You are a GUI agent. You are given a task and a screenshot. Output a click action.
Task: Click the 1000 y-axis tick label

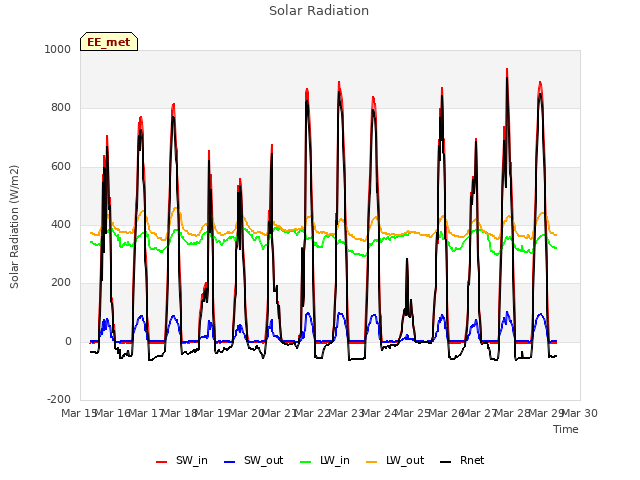point(58,49)
